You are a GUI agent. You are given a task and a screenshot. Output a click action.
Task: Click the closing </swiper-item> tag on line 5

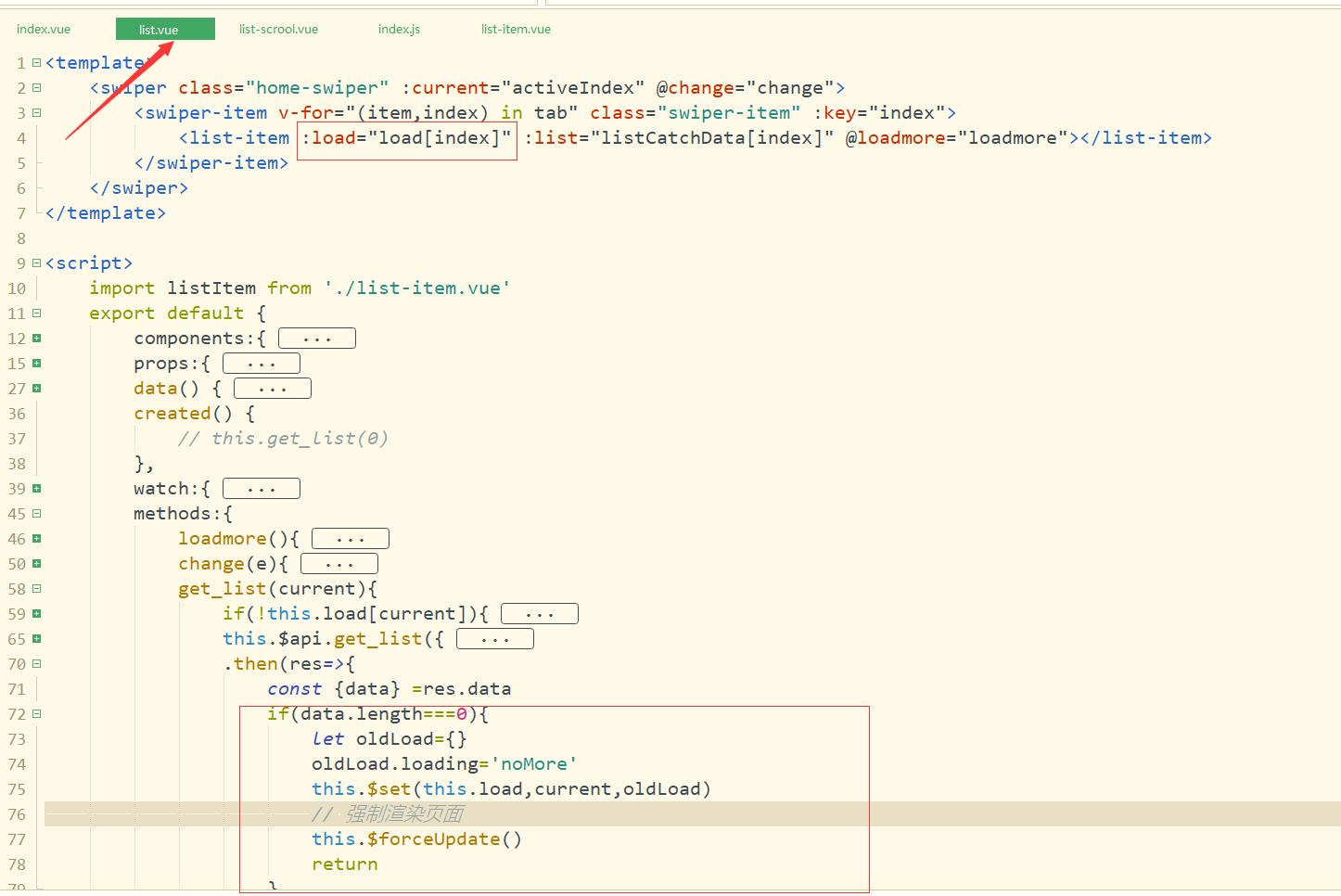pyautogui.click(x=211, y=163)
